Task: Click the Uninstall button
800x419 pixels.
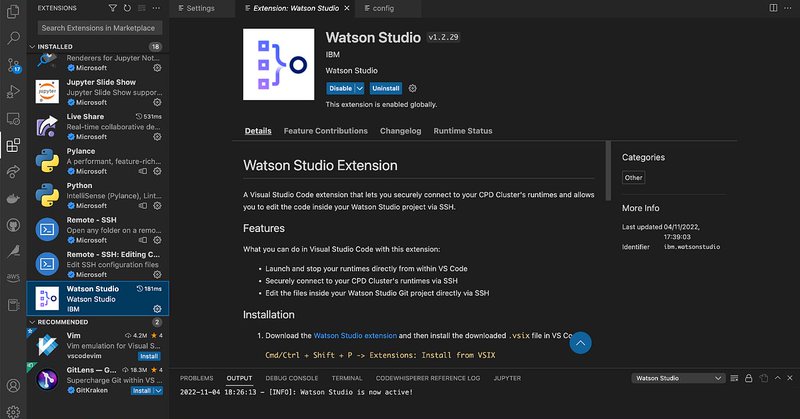Action: 386,88
